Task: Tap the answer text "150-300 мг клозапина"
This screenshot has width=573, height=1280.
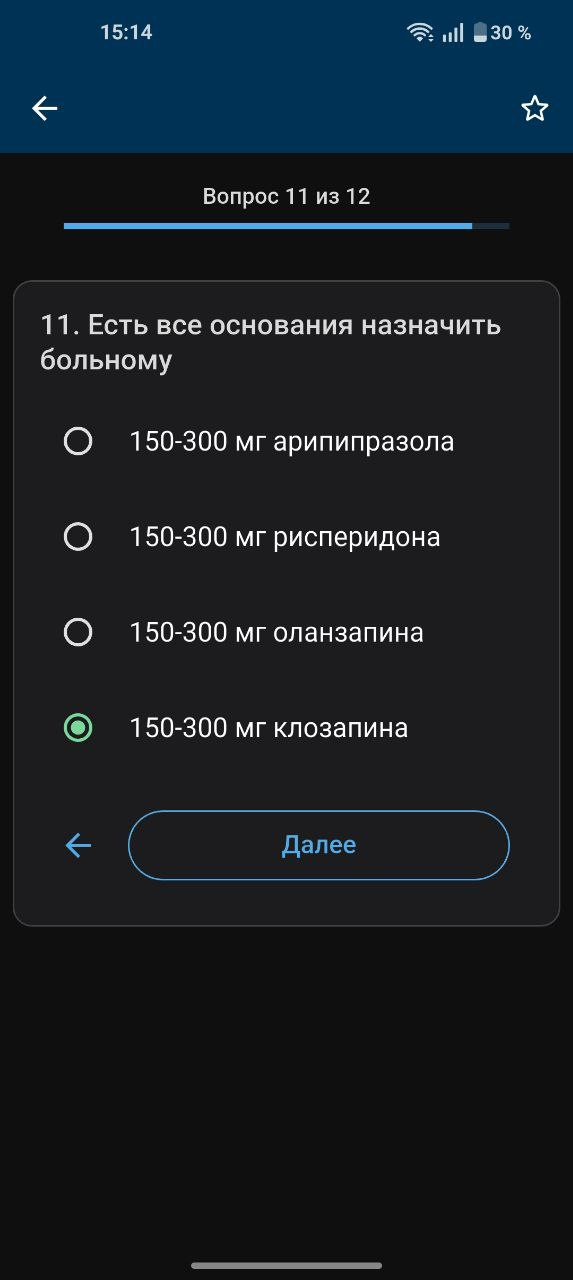Action: pyautogui.click(x=269, y=728)
